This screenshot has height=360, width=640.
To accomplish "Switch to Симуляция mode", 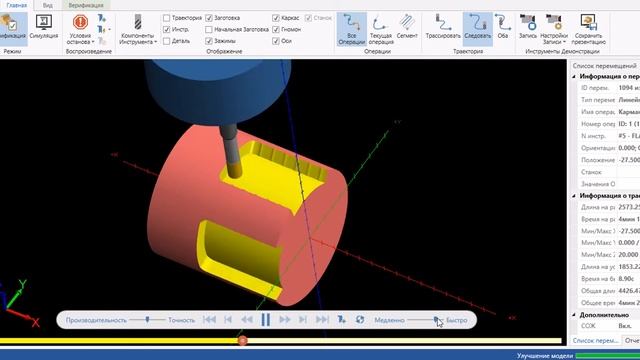I will click(x=44, y=27).
